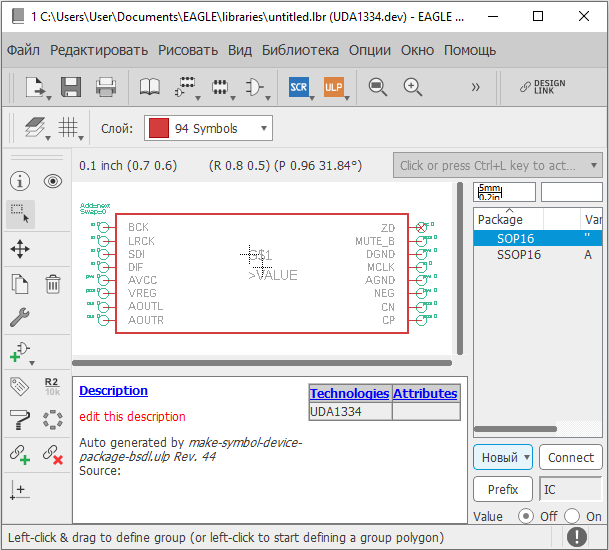The image size is (609, 550).
Task: Toggle the Show eye tool
Action: pyautogui.click(x=53, y=181)
